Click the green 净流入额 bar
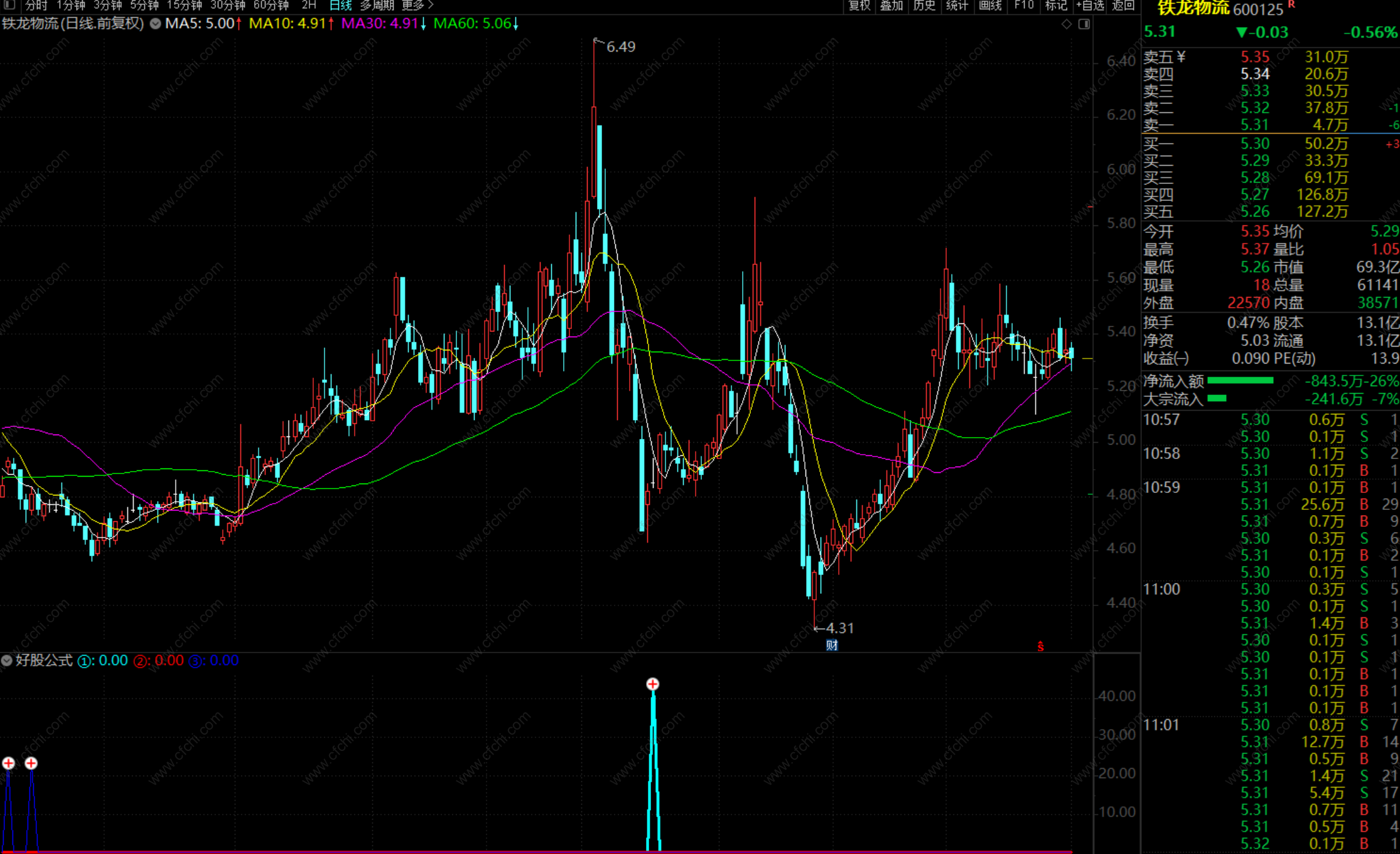1400x854 pixels. tap(1240, 381)
